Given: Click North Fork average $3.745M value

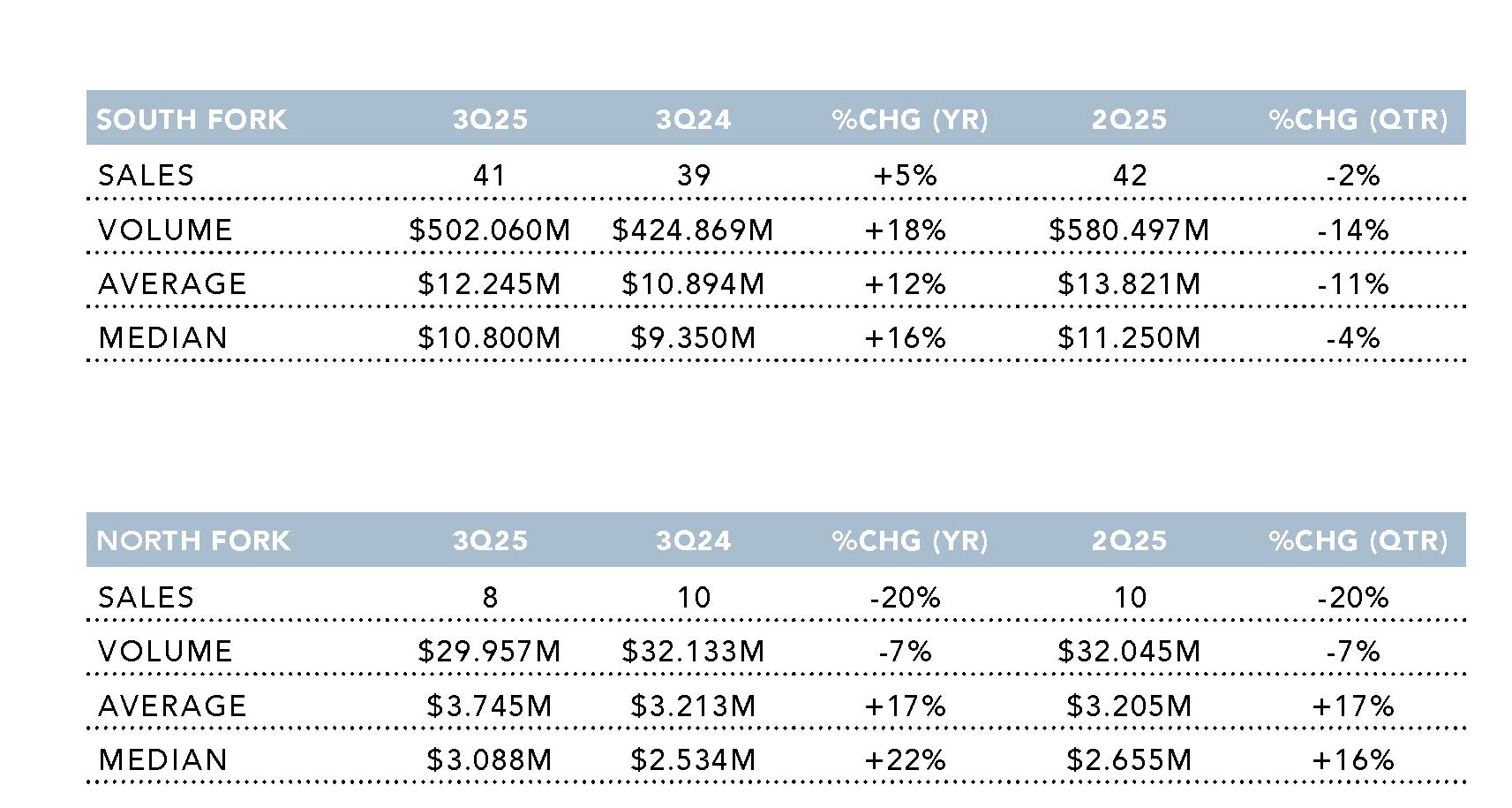Looking at the screenshot, I should pyautogui.click(x=490, y=706).
